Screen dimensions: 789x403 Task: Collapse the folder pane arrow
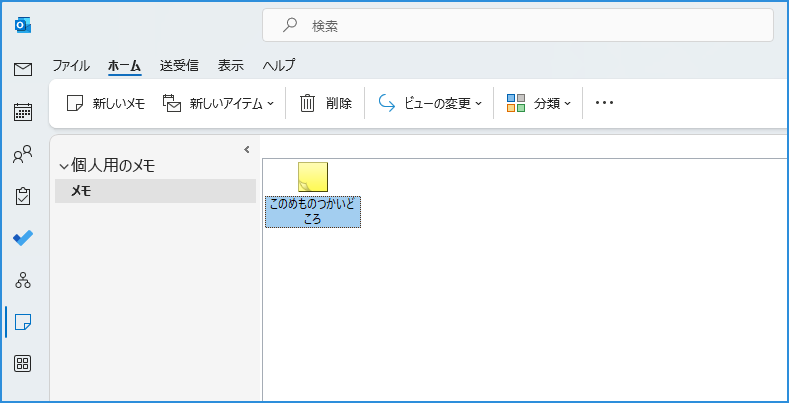[247, 149]
